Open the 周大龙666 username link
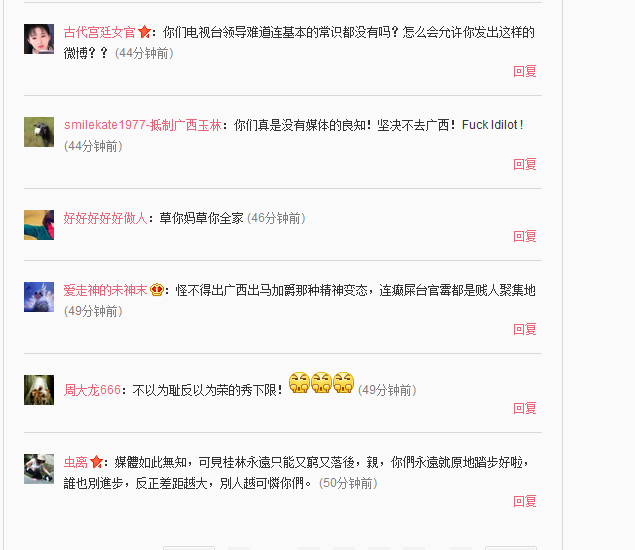635x550 pixels. pos(92,390)
